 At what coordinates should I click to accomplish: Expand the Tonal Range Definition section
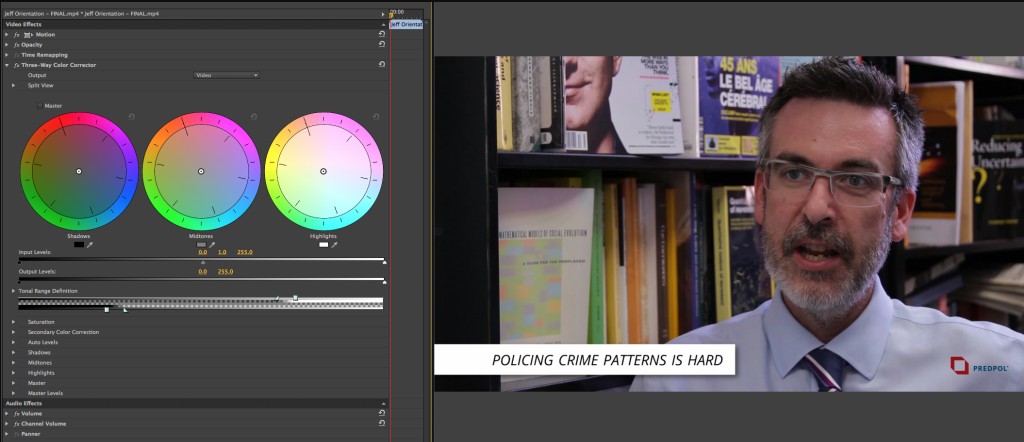pos(14,291)
